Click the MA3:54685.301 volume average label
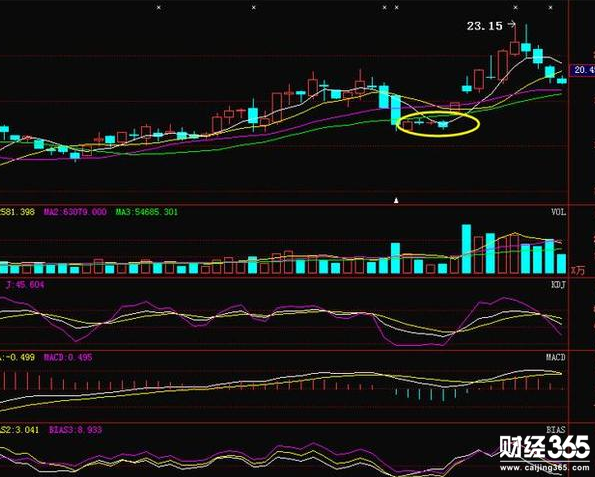 (x=147, y=212)
